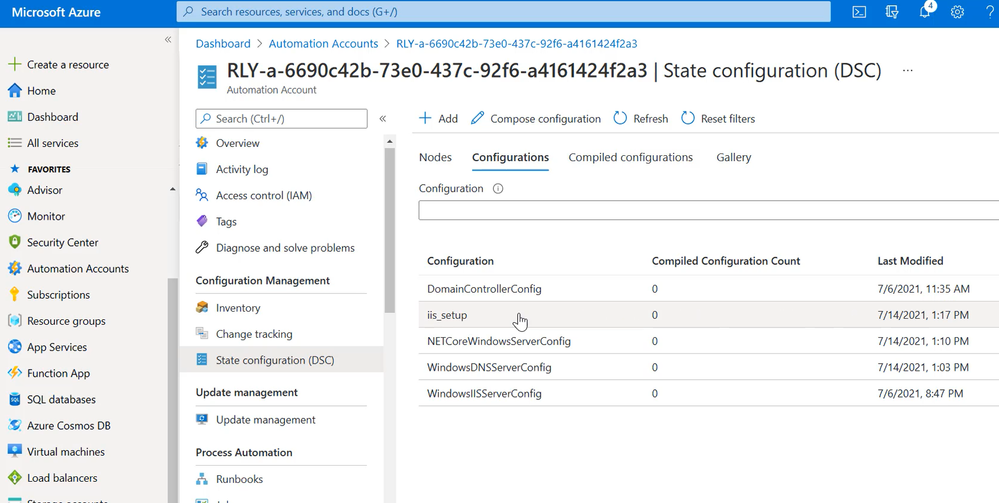Click the Dashboard breadcrumb link
This screenshot has height=503, width=999.
click(x=223, y=43)
